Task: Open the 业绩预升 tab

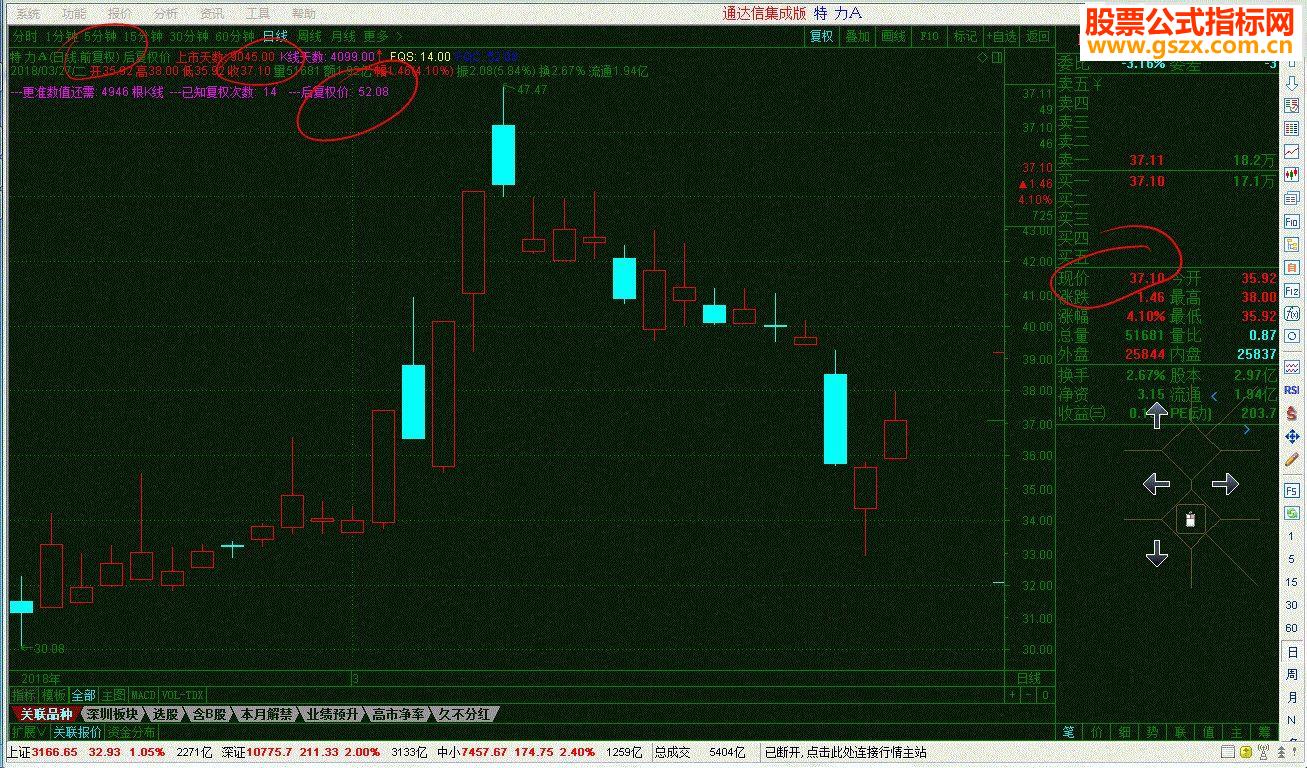Action: [332, 714]
